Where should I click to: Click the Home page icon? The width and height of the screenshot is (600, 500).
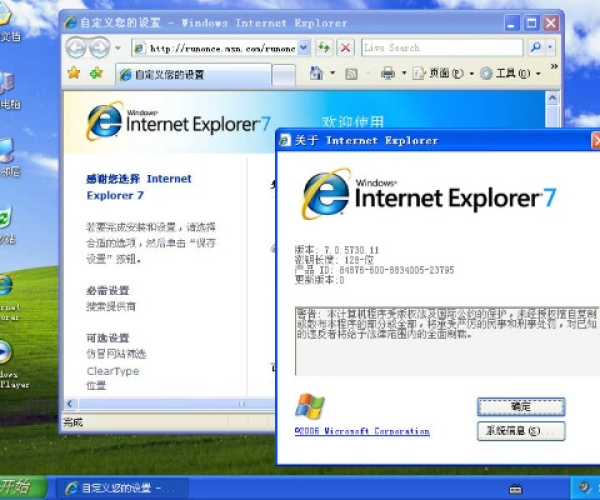(x=316, y=73)
